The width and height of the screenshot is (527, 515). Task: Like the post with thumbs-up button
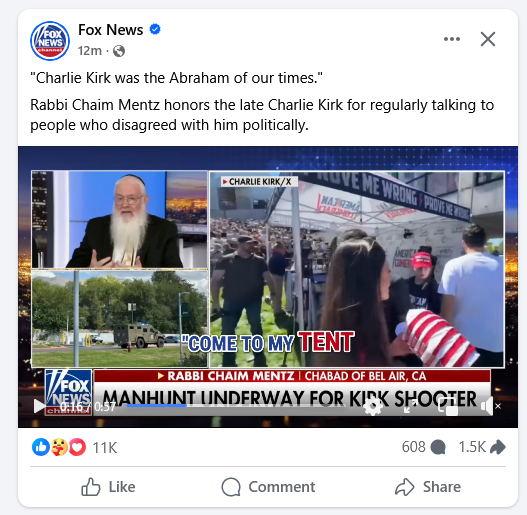(108, 487)
